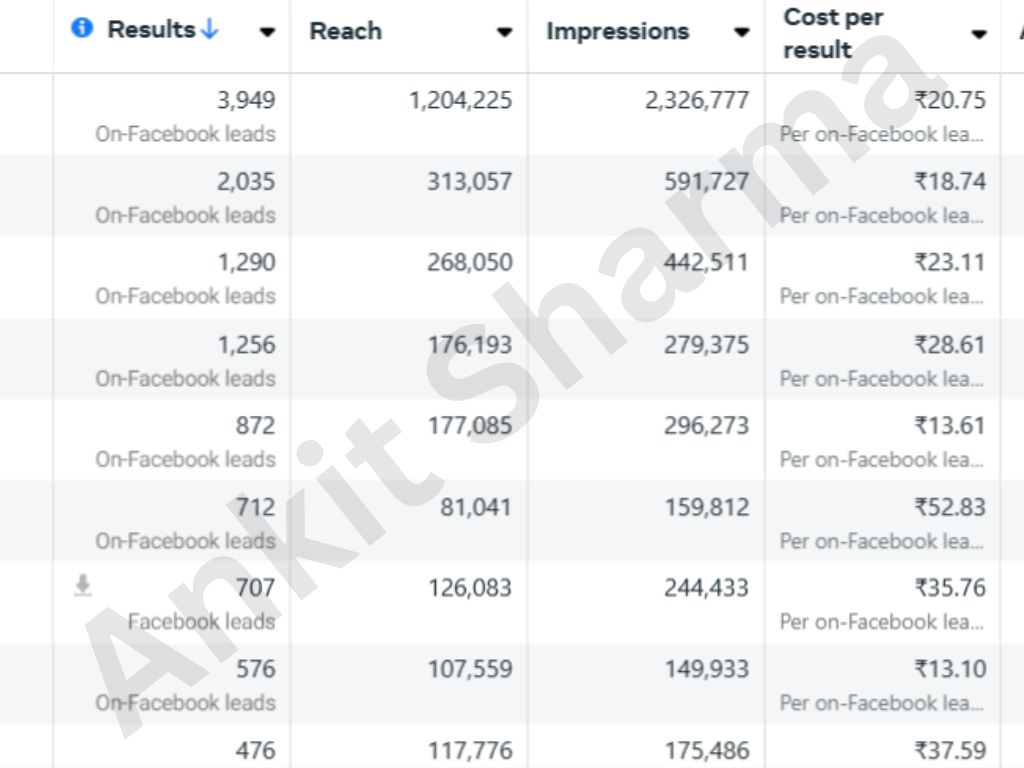Sort by the Results column header
The height and width of the screenshot is (768, 1024).
(x=151, y=30)
